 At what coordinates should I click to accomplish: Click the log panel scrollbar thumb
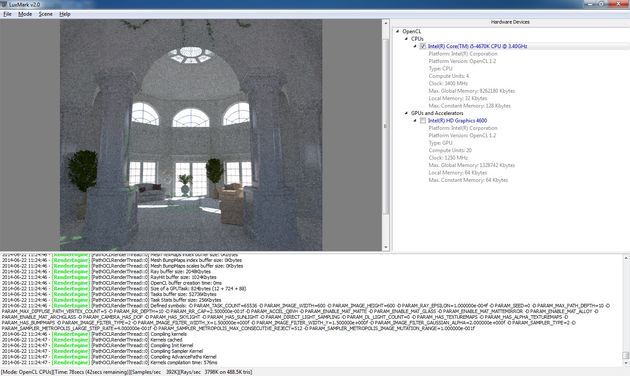626,356
